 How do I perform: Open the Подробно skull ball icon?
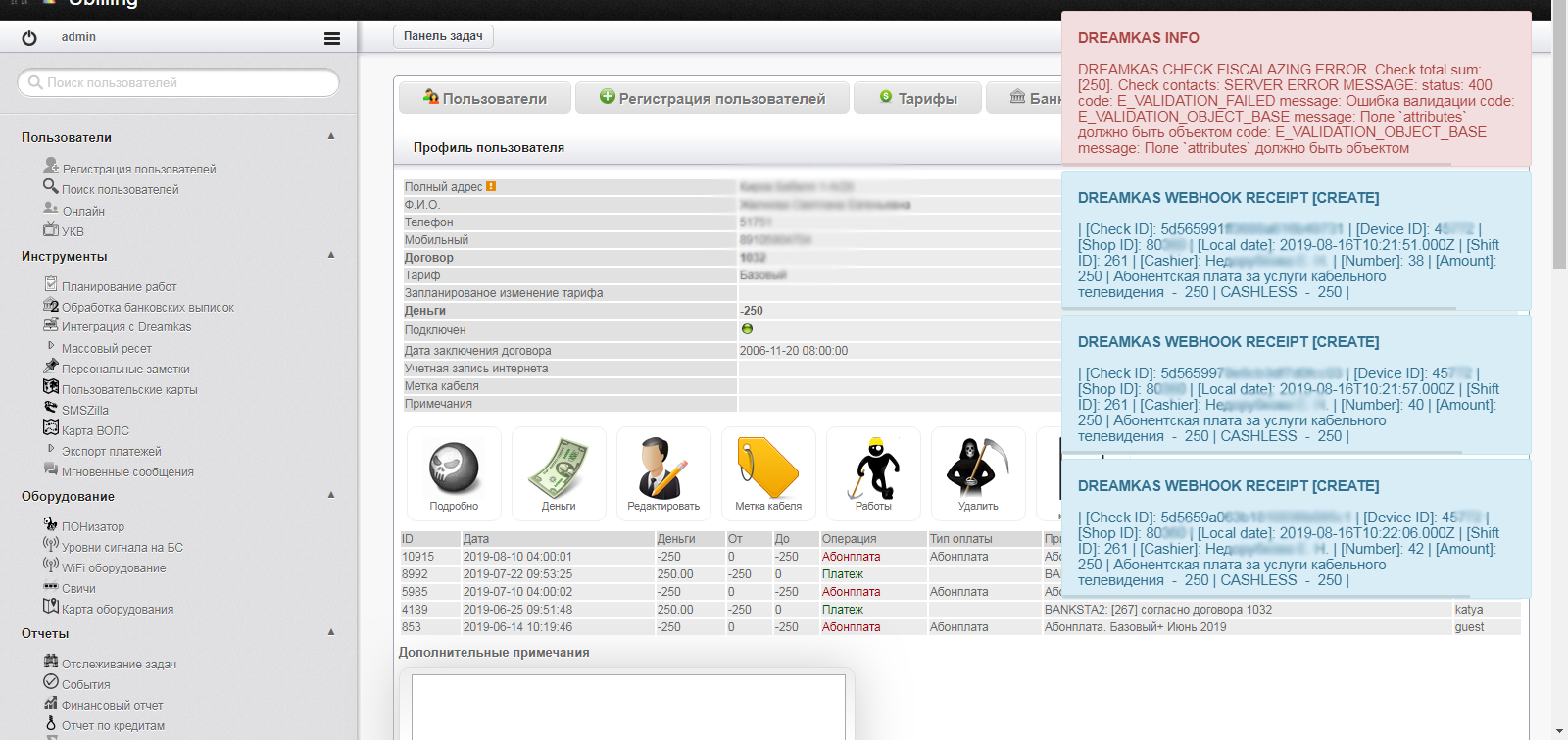454,469
